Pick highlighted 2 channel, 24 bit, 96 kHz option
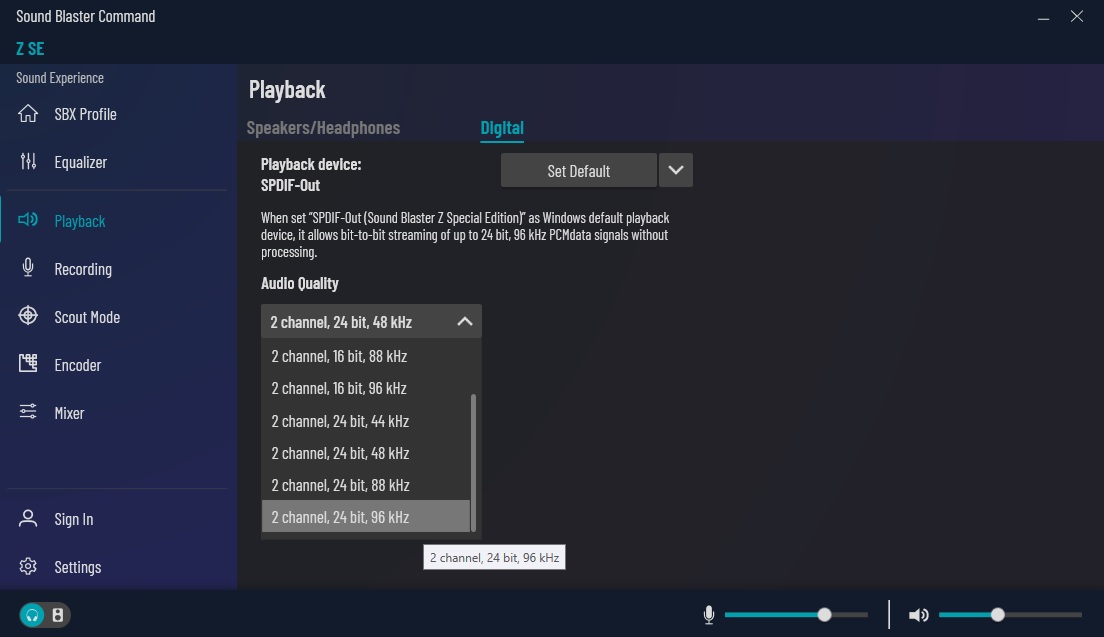This screenshot has height=637, width=1104. coord(365,517)
